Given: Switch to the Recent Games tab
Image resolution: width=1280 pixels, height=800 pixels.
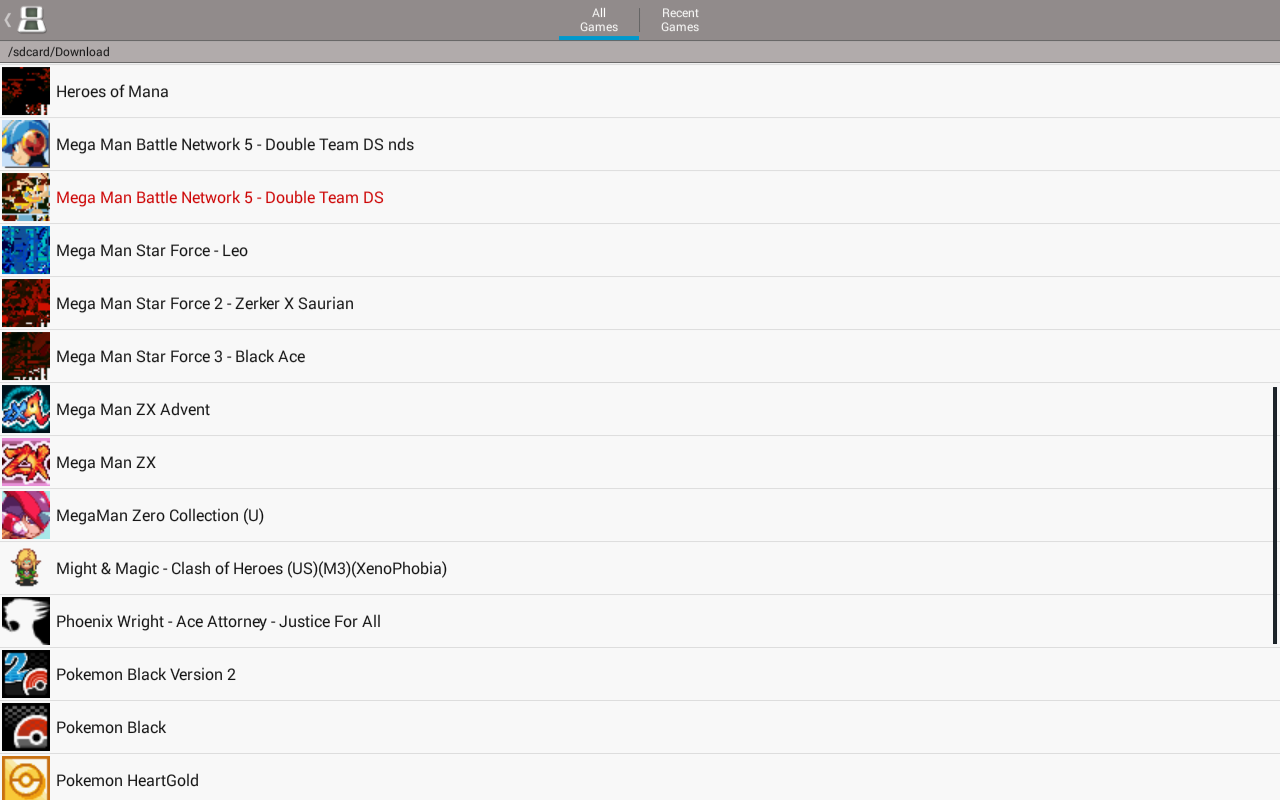Looking at the screenshot, I should [x=679, y=19].
